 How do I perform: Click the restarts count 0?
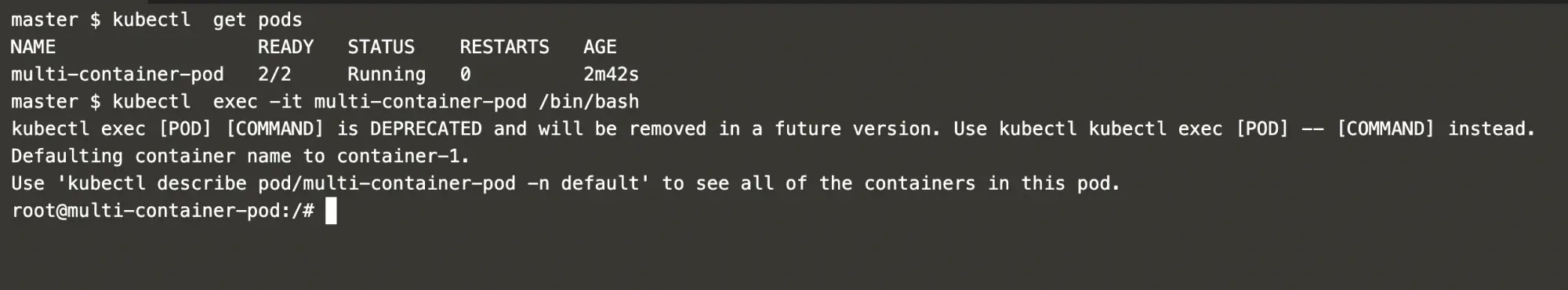pos(465,74)
